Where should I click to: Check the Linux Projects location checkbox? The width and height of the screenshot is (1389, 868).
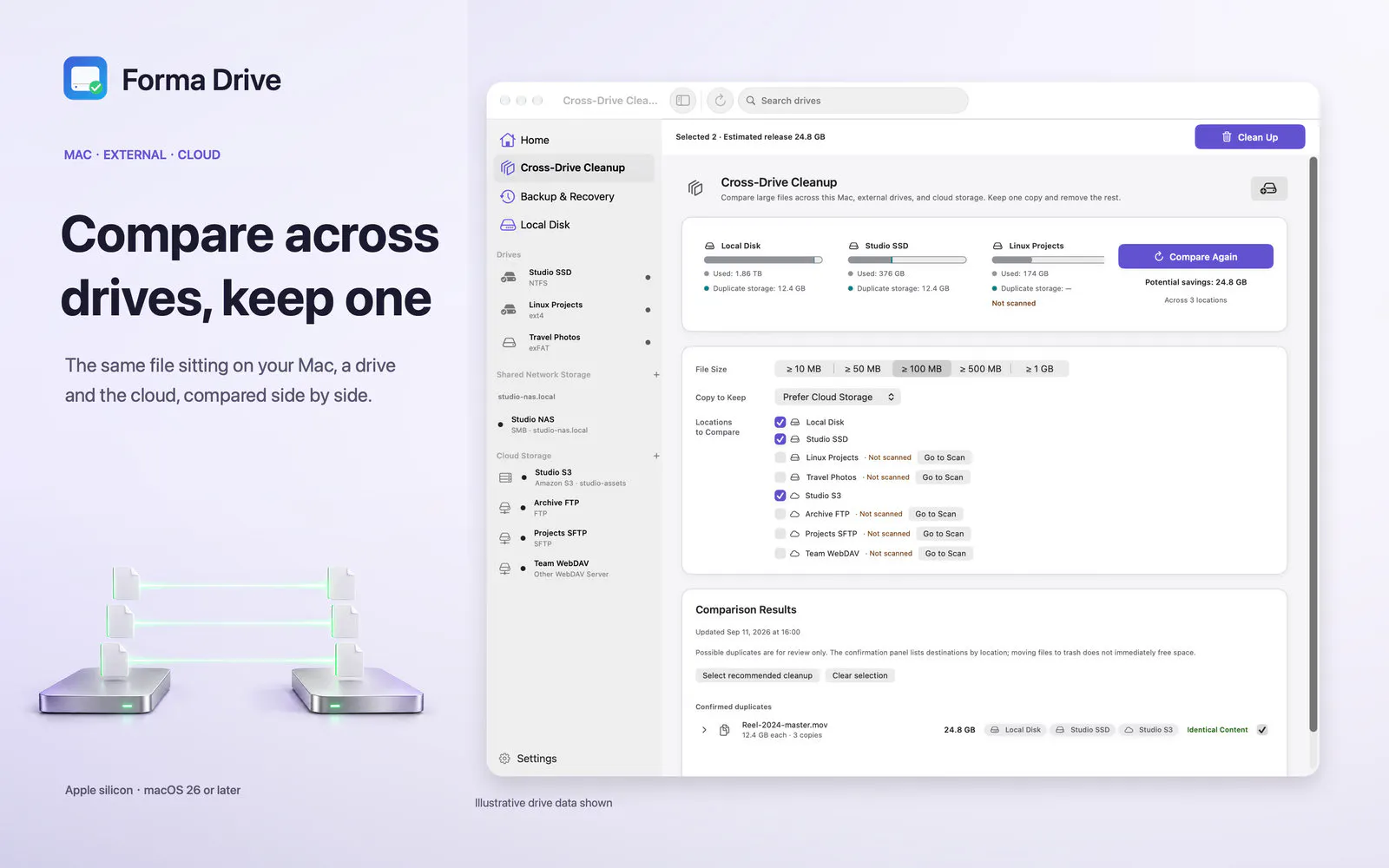[x=780, y=457]
